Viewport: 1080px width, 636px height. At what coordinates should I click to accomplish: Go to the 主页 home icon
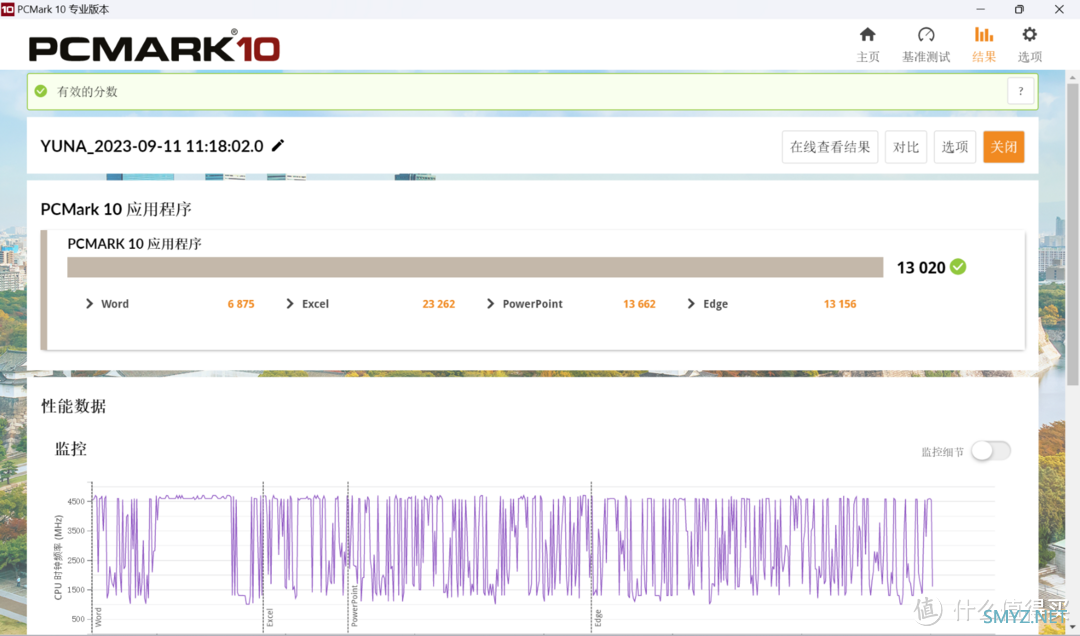(867, 34)
